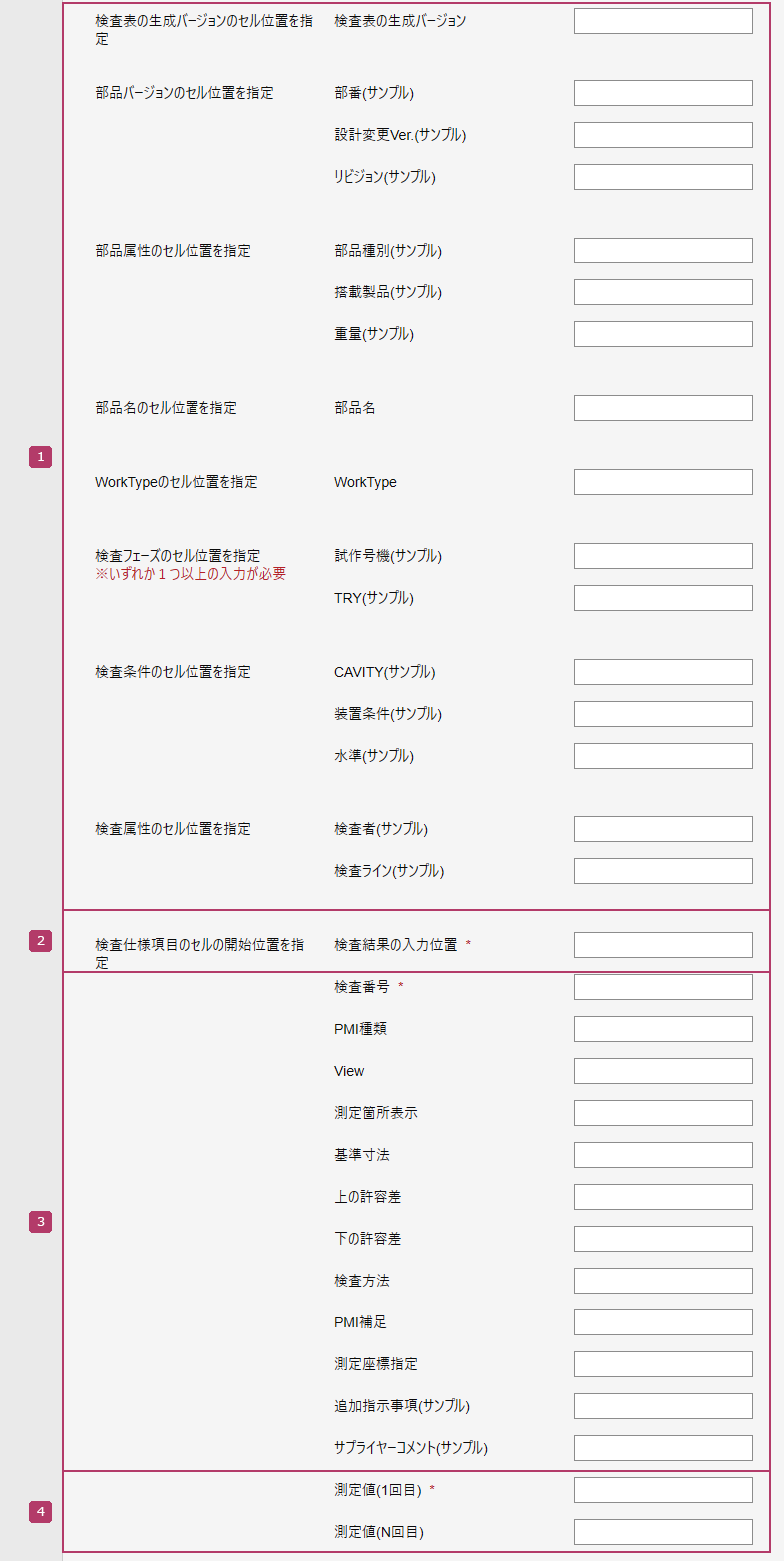Click the 検査者(サンプル) input box

click(x=662, y=829)
